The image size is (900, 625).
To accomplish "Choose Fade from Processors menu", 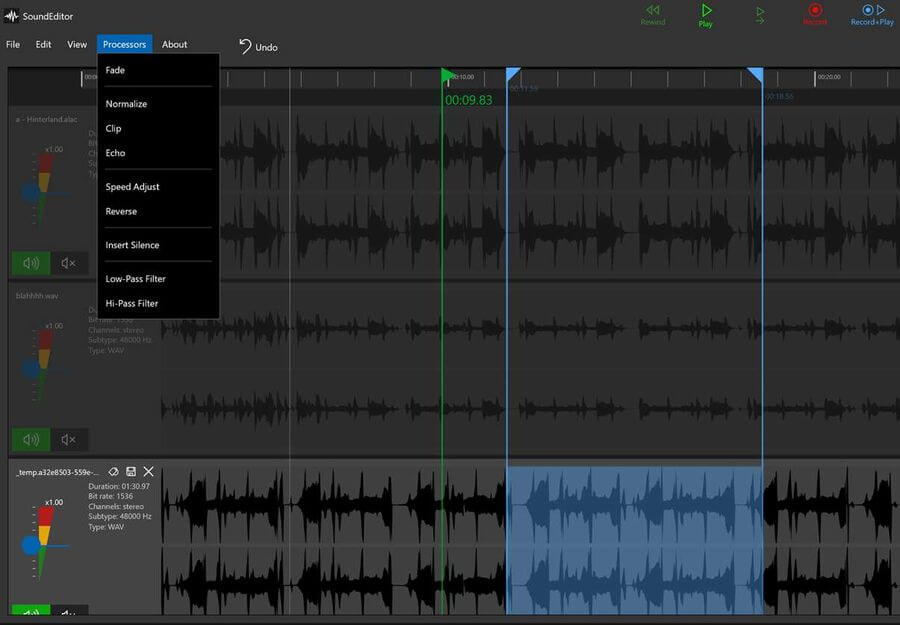I will [x=158, y=70].
